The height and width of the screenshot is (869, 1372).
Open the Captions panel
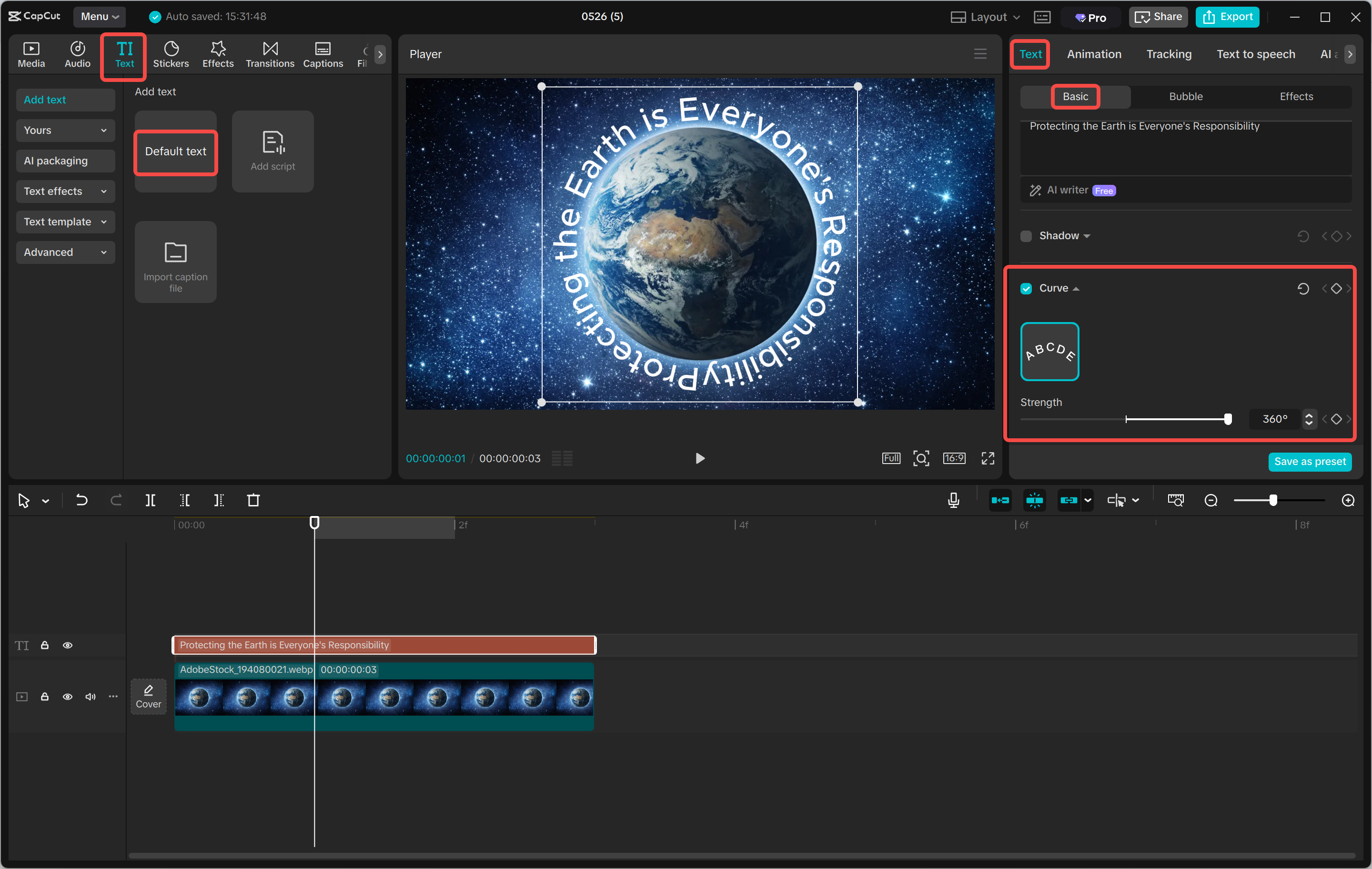pyautogui.click(x=323, y=53)
